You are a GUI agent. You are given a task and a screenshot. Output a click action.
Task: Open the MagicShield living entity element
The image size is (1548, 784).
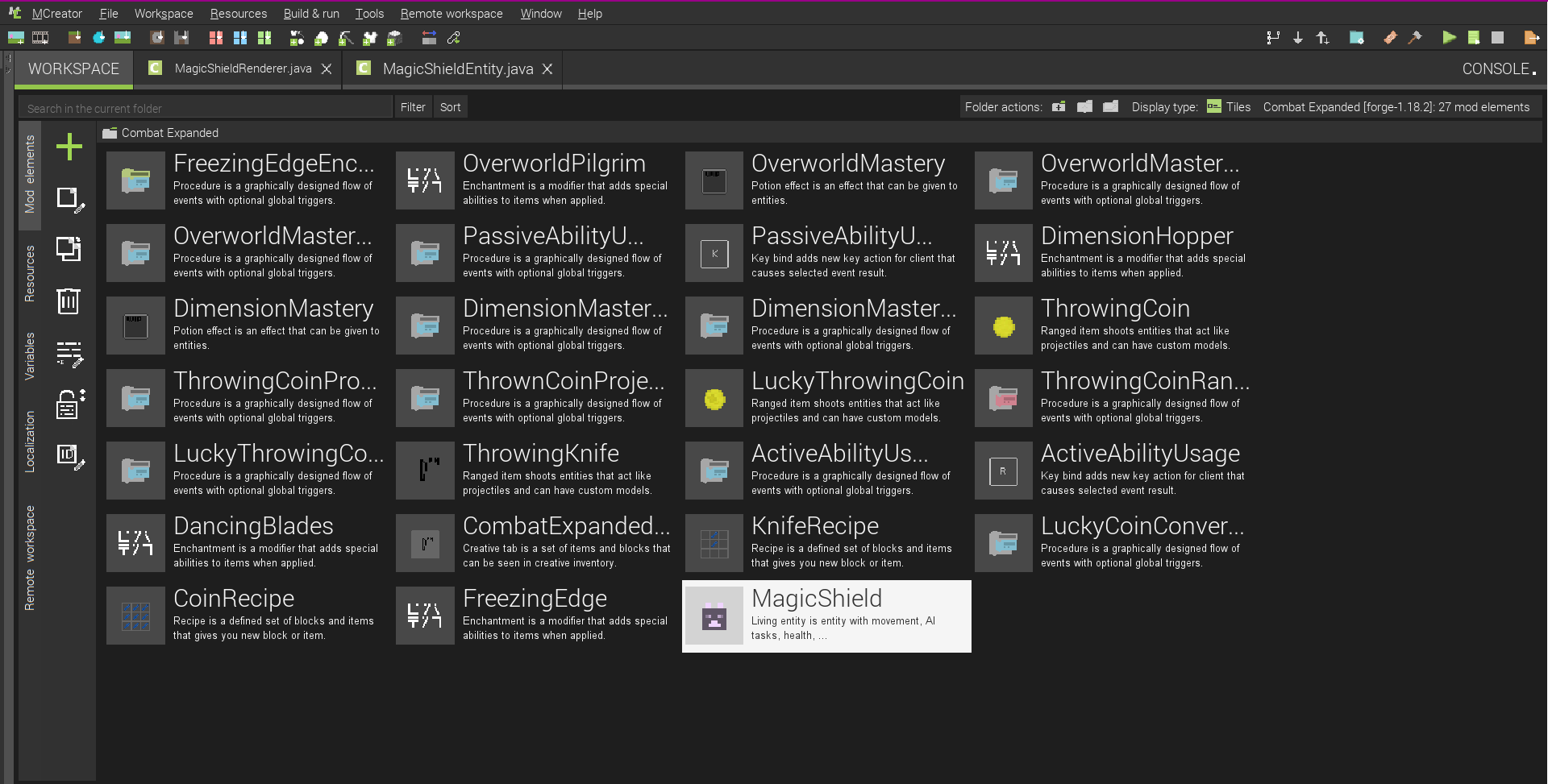(826, 616)
